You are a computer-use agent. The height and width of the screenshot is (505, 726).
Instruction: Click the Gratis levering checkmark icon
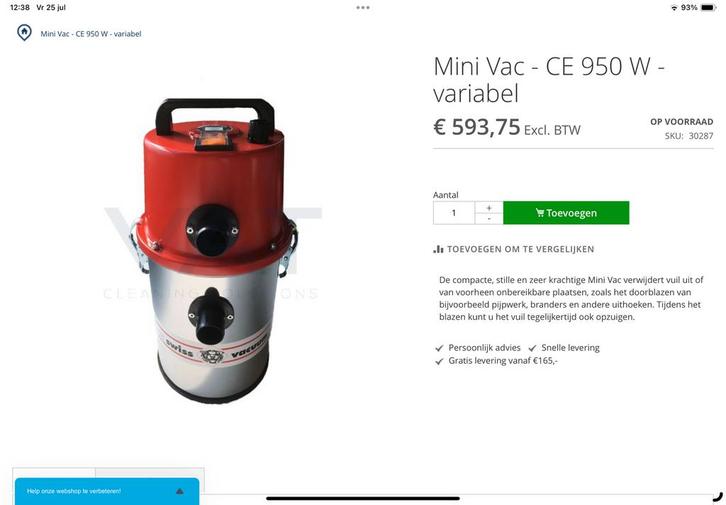point(439,361)
